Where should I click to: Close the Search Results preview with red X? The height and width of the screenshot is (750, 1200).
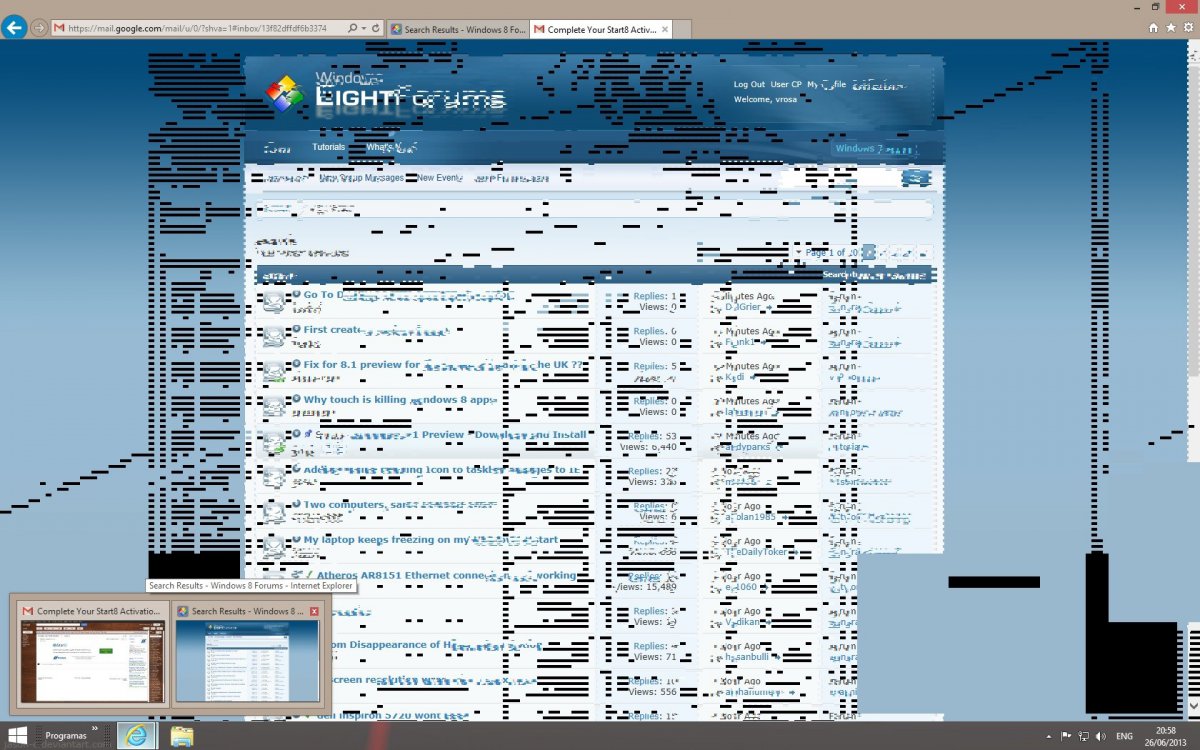pyautogui.click(x=315, y=611)
